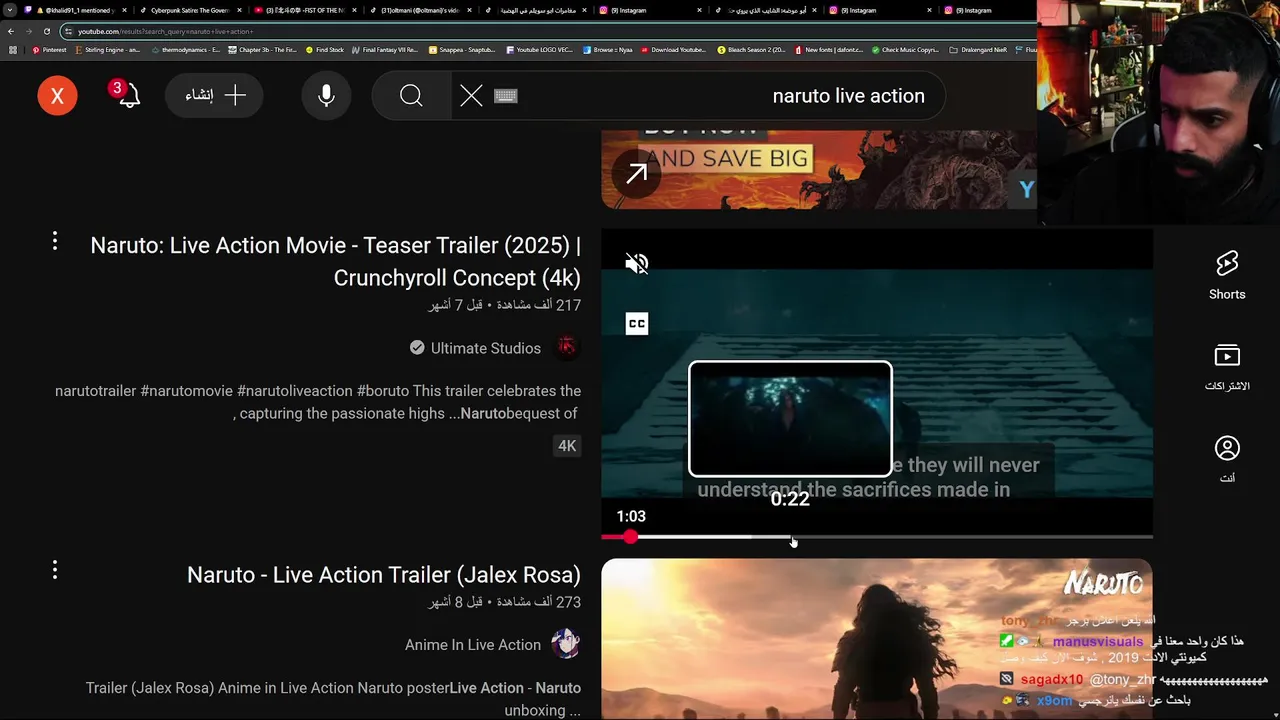
Task: Close the '@khalid91_1 mentioned' tab
Action: click(x=124, y=10)
